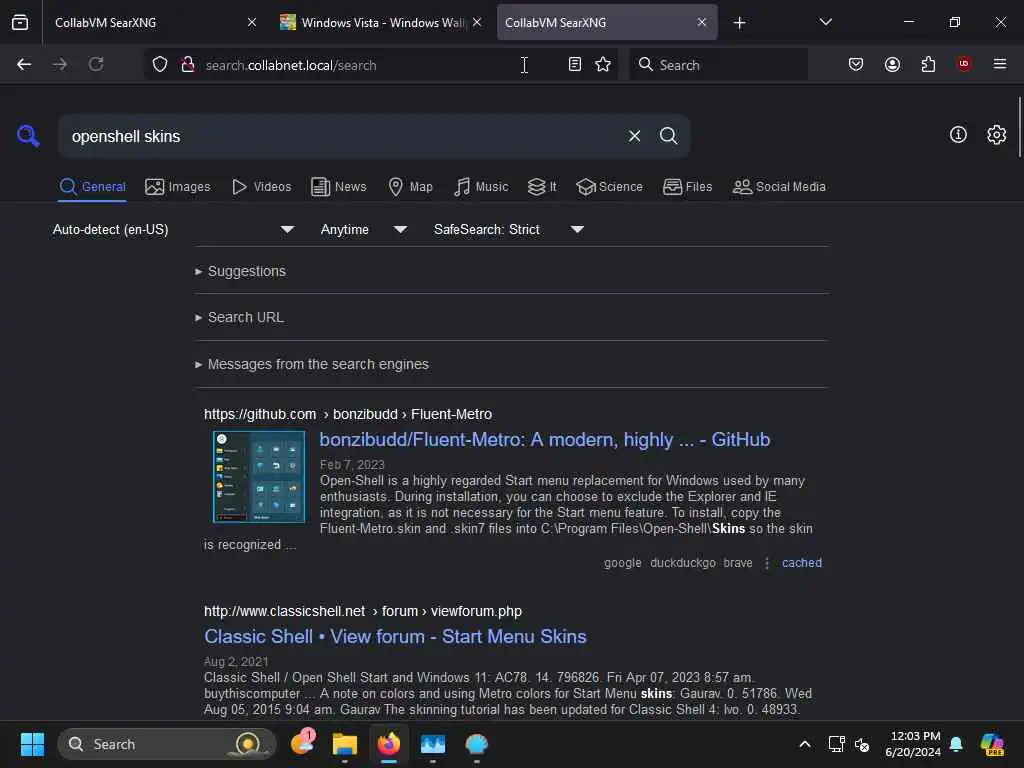Open SearXNG preferences gear icon

(997, 135)
